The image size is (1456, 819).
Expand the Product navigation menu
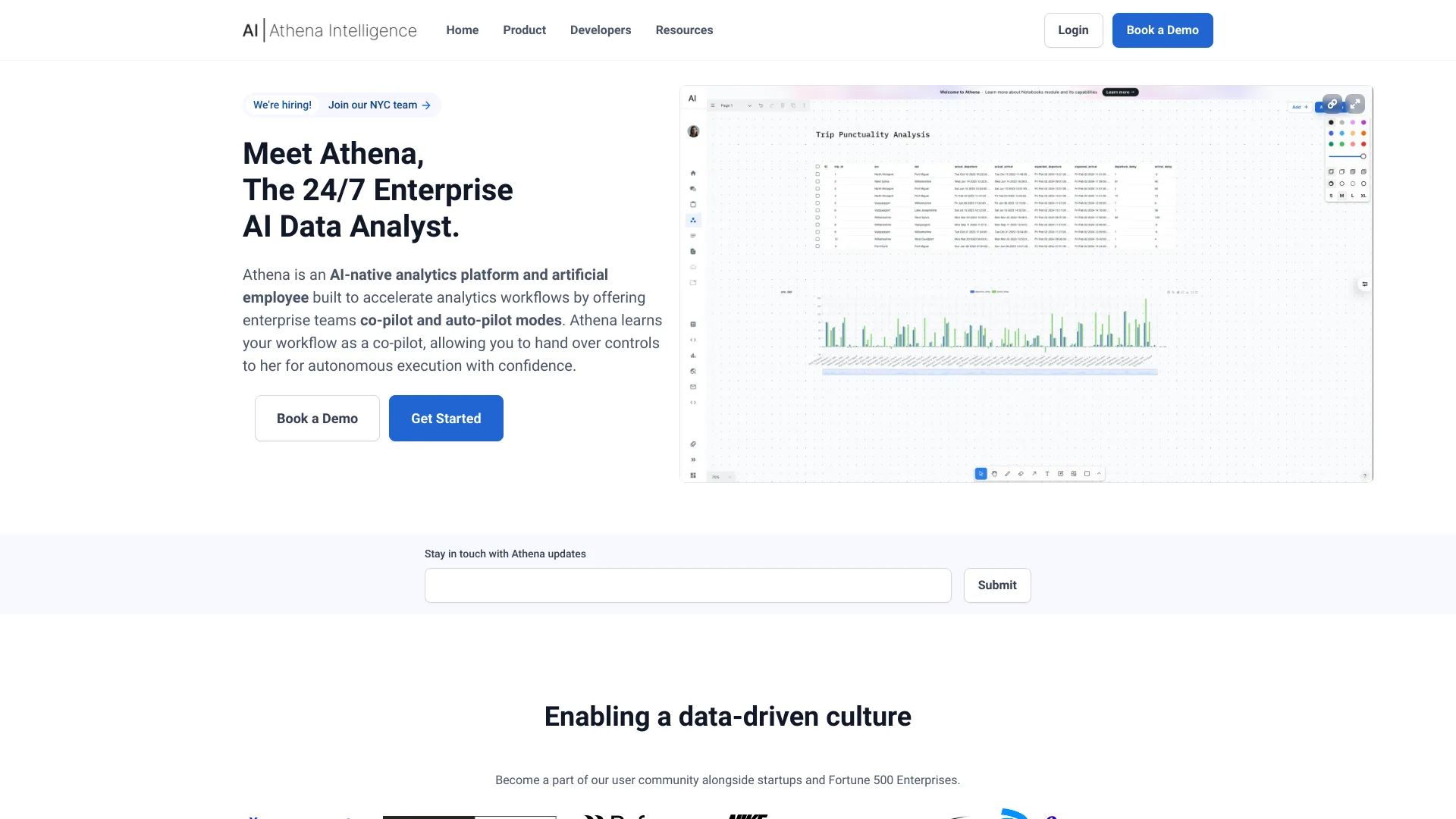click(525, 30)
